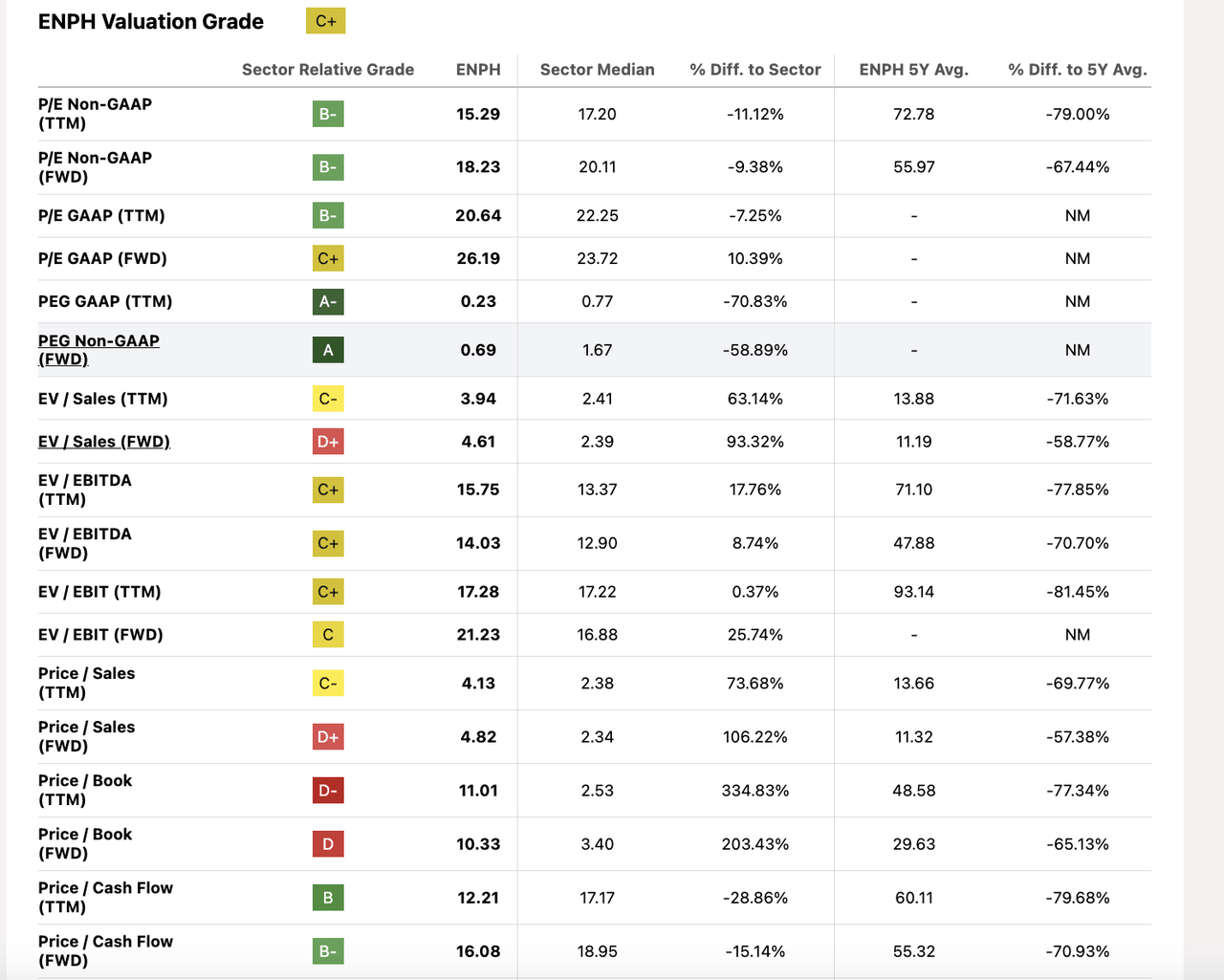Click the 5Y average value 72.78

pyautogui.click(x=914, y=115)
